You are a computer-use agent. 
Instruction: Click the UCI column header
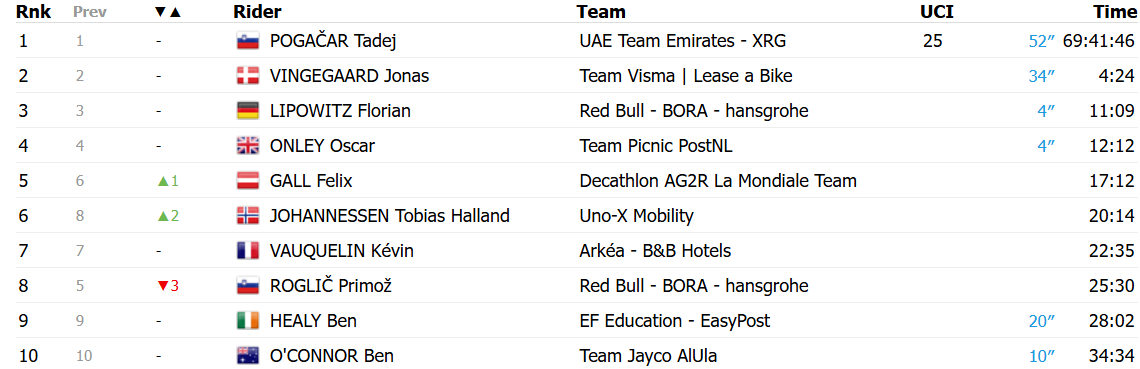[x=936, y=12]
